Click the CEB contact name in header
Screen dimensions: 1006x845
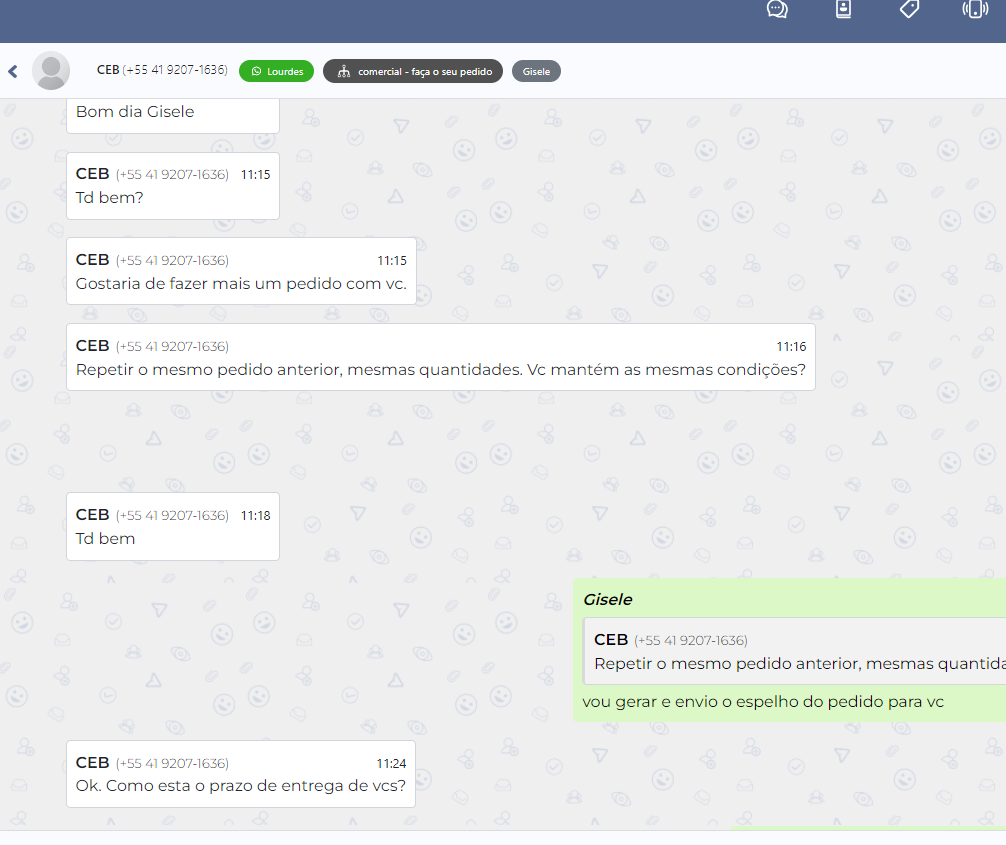(108, 70)
